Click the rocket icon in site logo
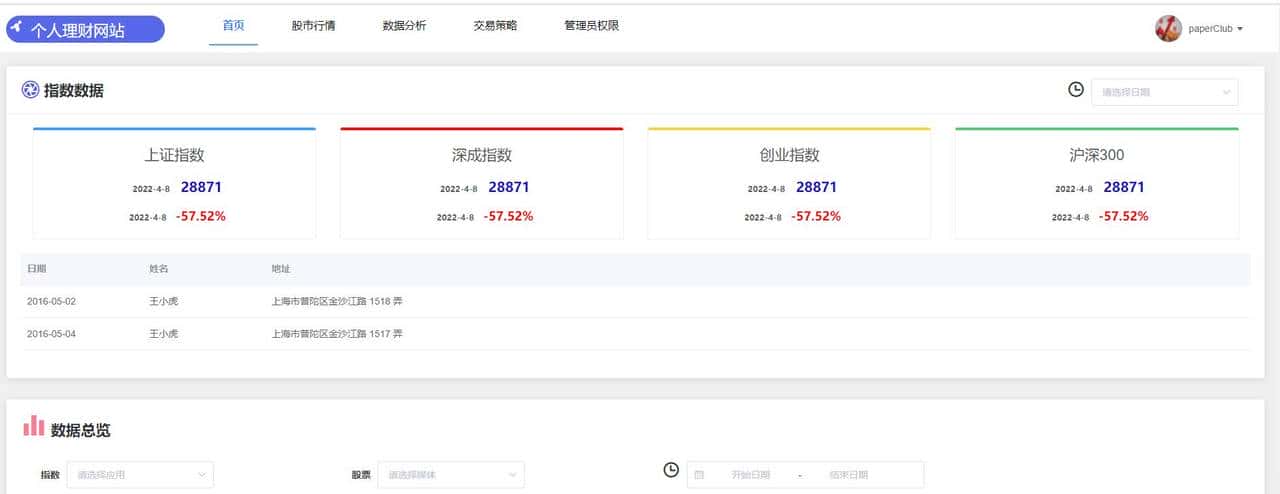1280x494 pixels. click(x=16, y=27)
